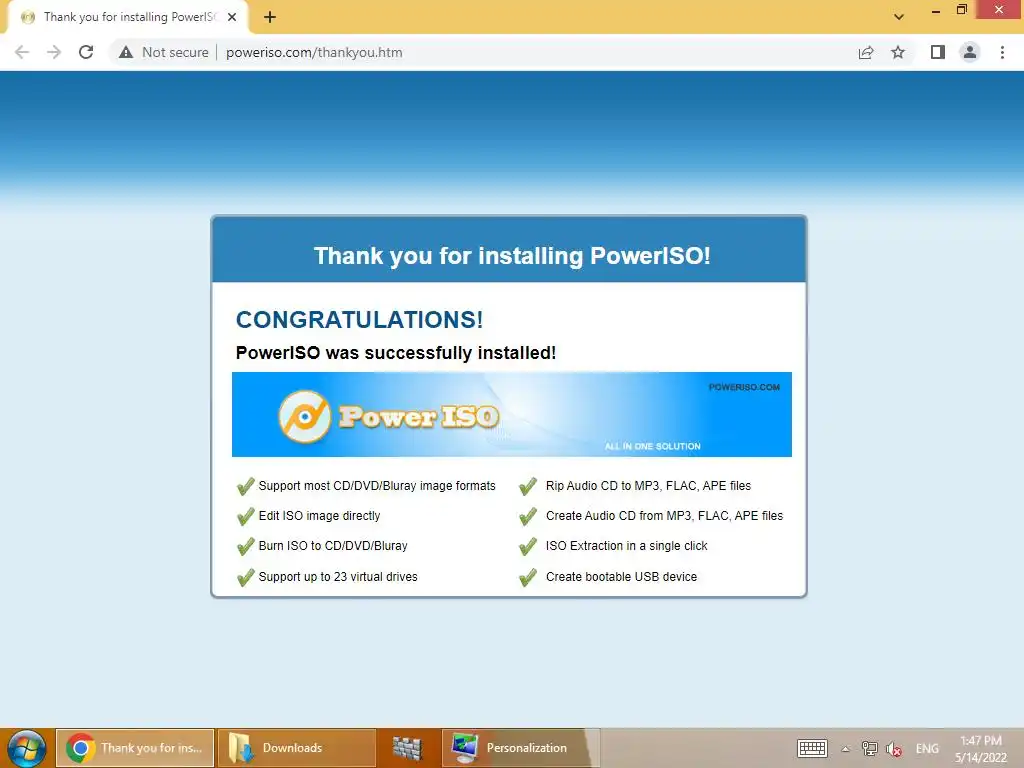Viewport: 1024px width, 768px height.
Task: Click checkmark beside Edit ISO image directly
Action: pyautogui.click(x=246, y=517)
